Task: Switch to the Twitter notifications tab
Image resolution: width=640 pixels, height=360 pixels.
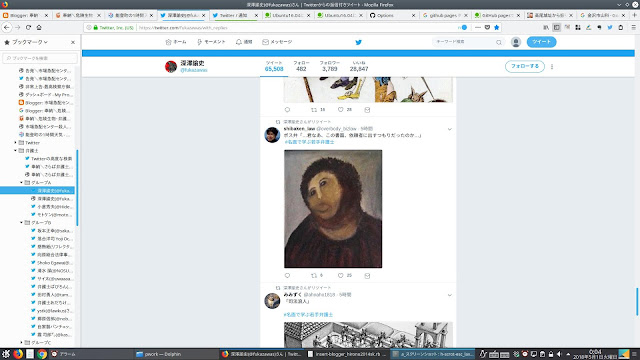Action: [235, 15]
